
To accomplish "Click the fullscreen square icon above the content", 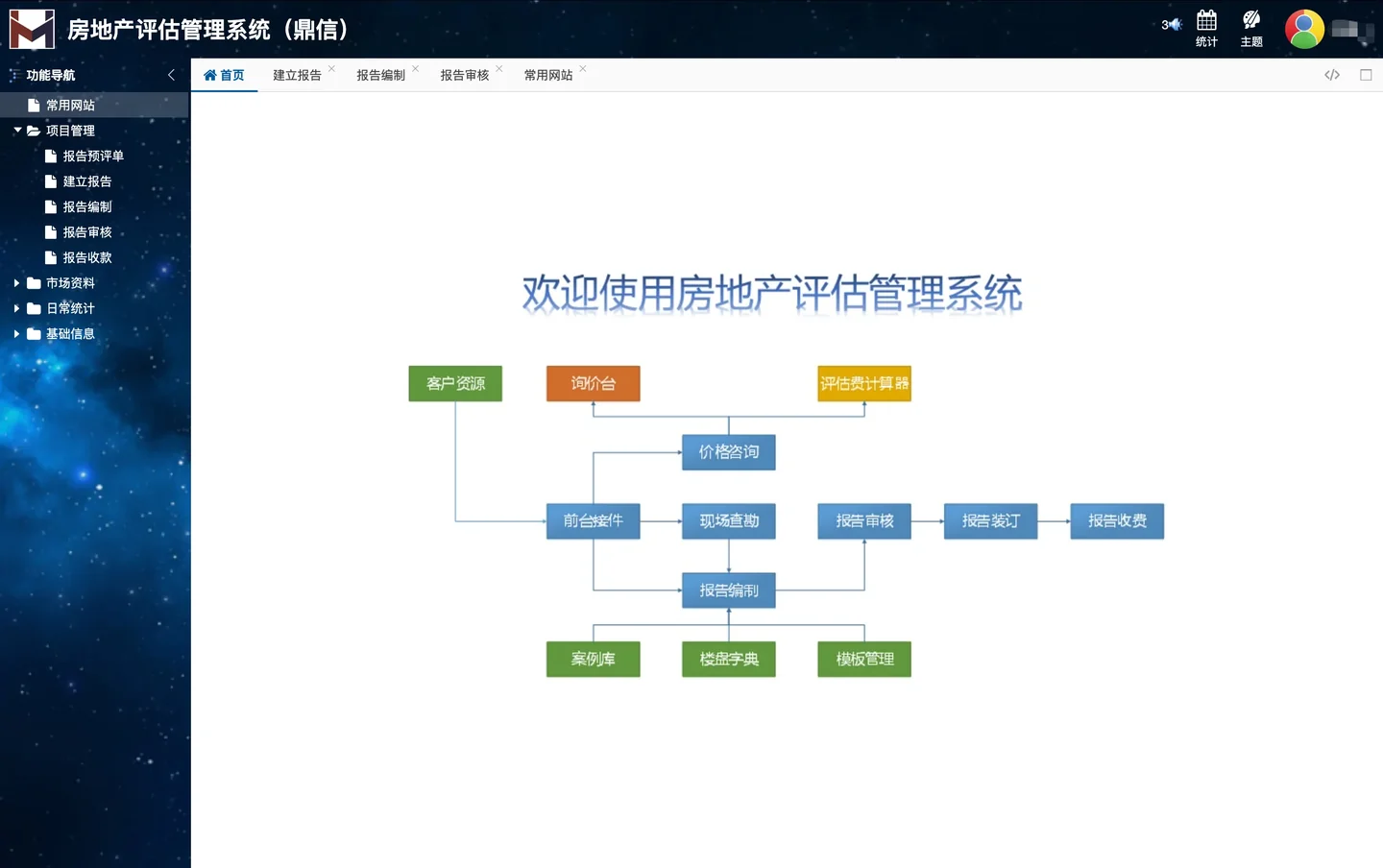I will [x=1367, y=74].
